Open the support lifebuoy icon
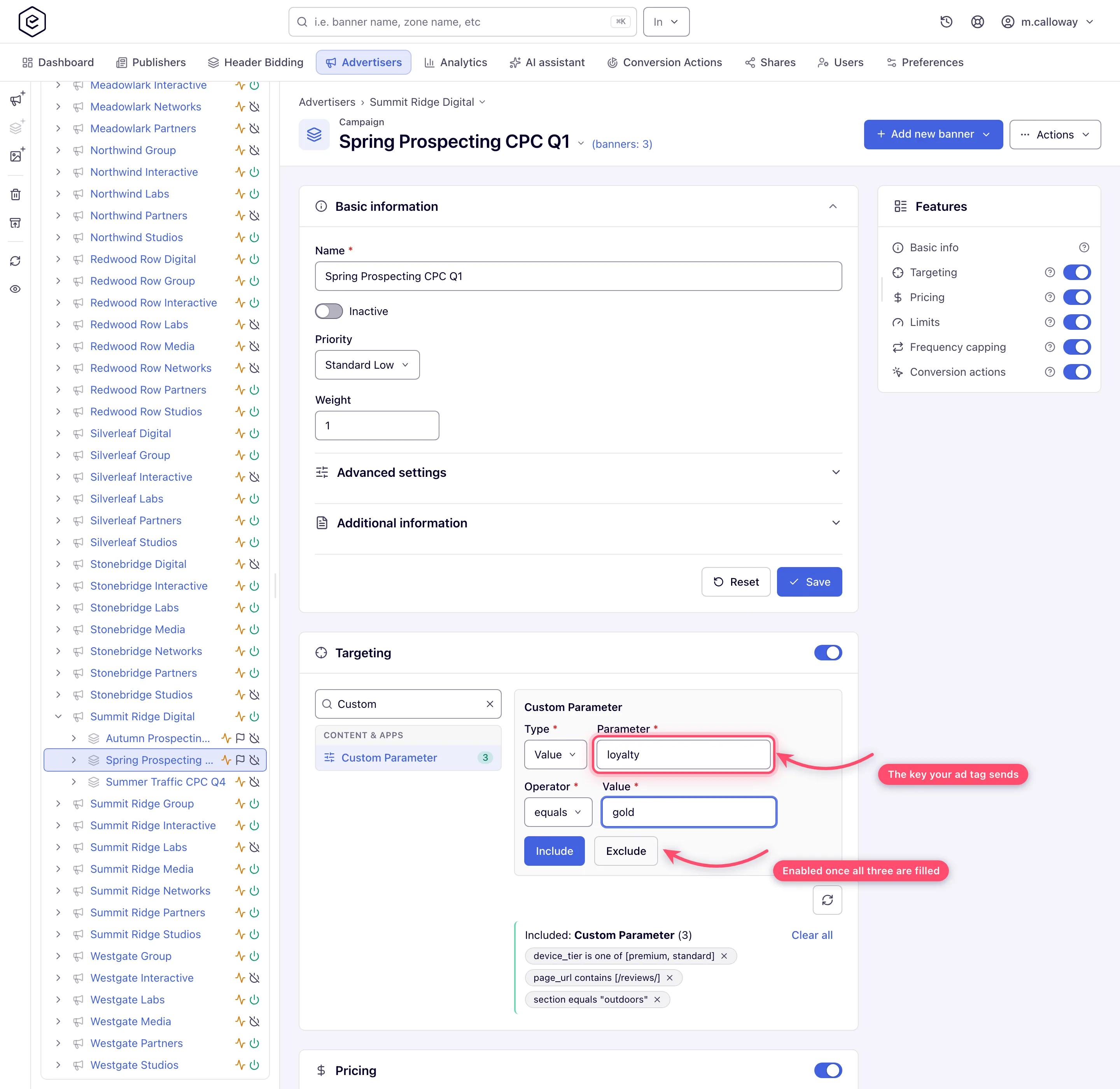 click(978, 22)
